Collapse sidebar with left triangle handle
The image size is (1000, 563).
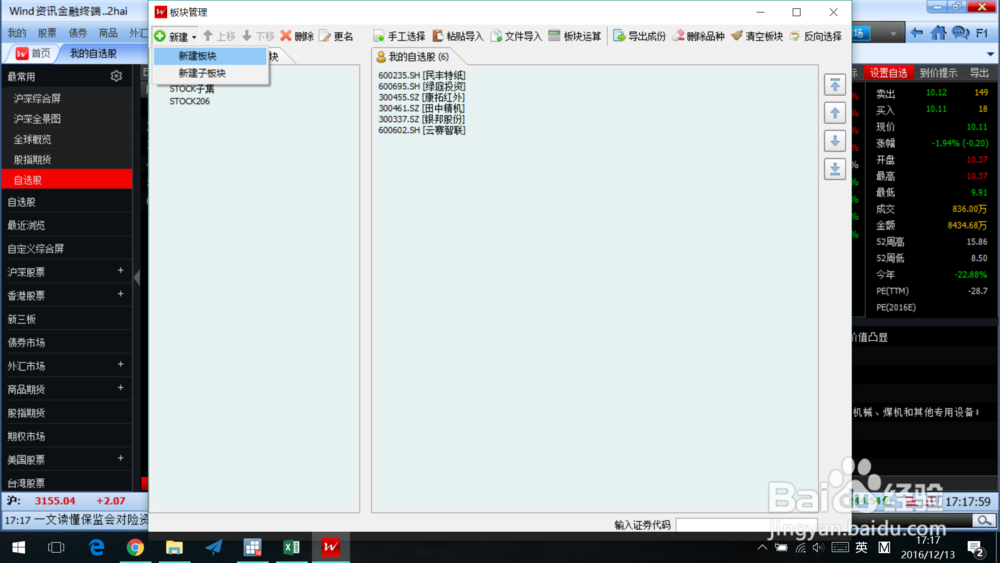coord(136,277)
